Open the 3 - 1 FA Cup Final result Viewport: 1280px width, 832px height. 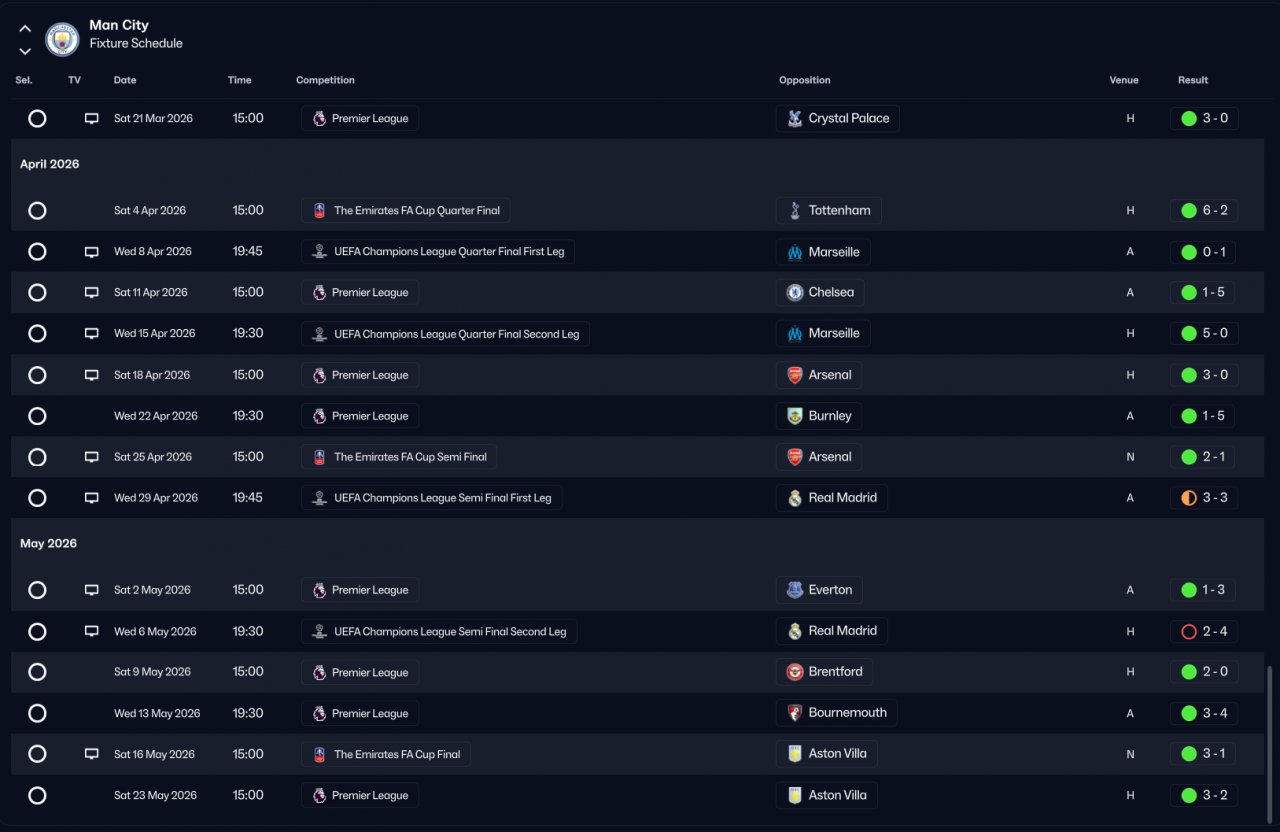pyautogui.click(x=1205, y=754)
